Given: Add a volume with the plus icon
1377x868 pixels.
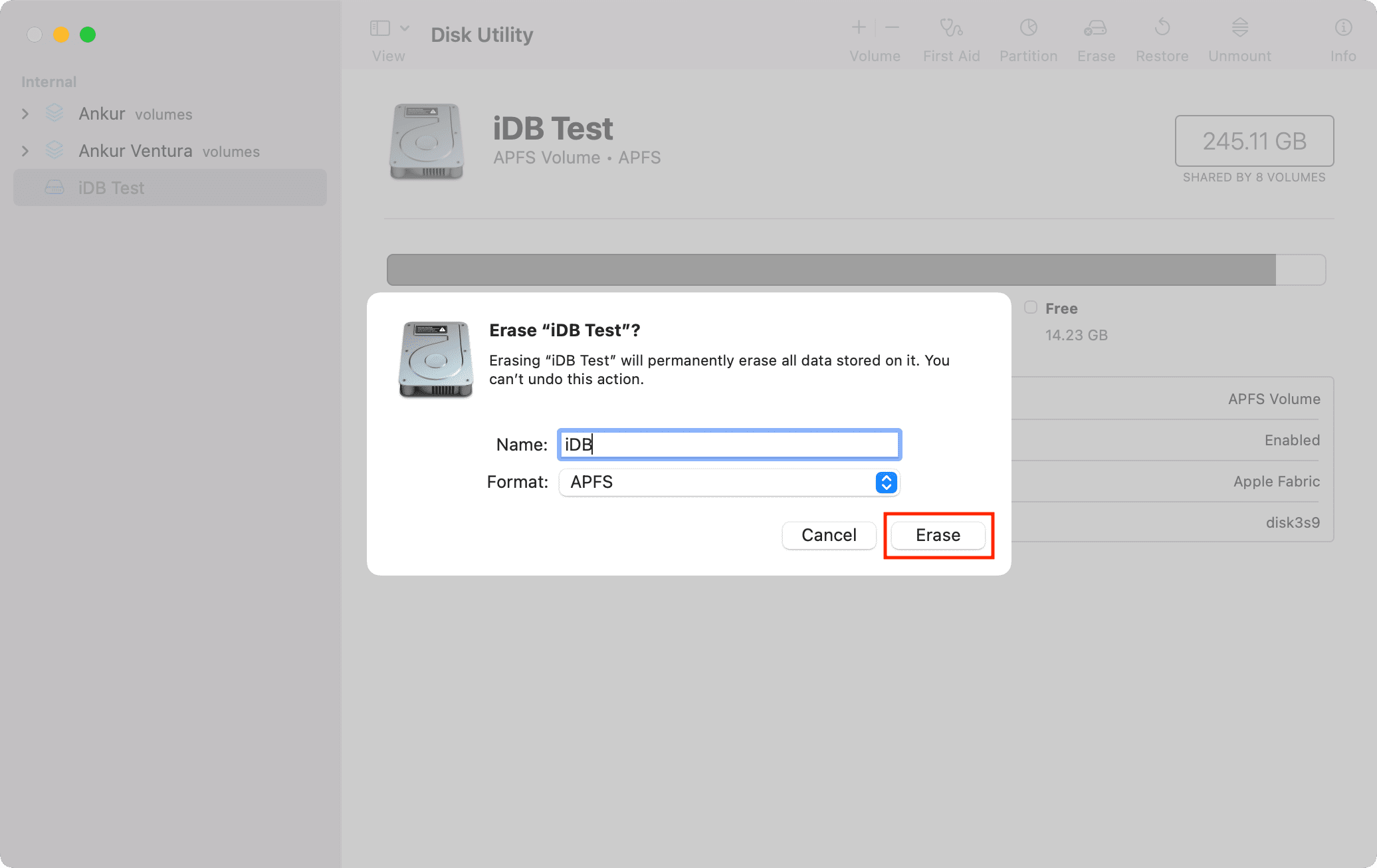Looking at the screenshot, I should [859, 27].
